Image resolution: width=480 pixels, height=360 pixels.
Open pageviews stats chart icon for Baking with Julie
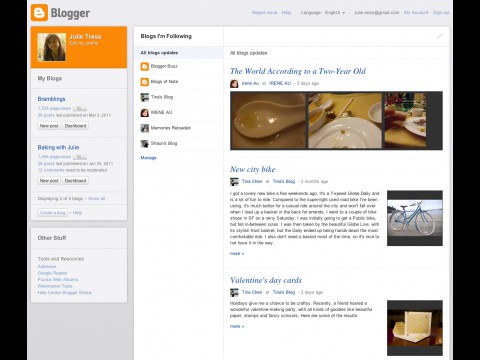point(80,157)
